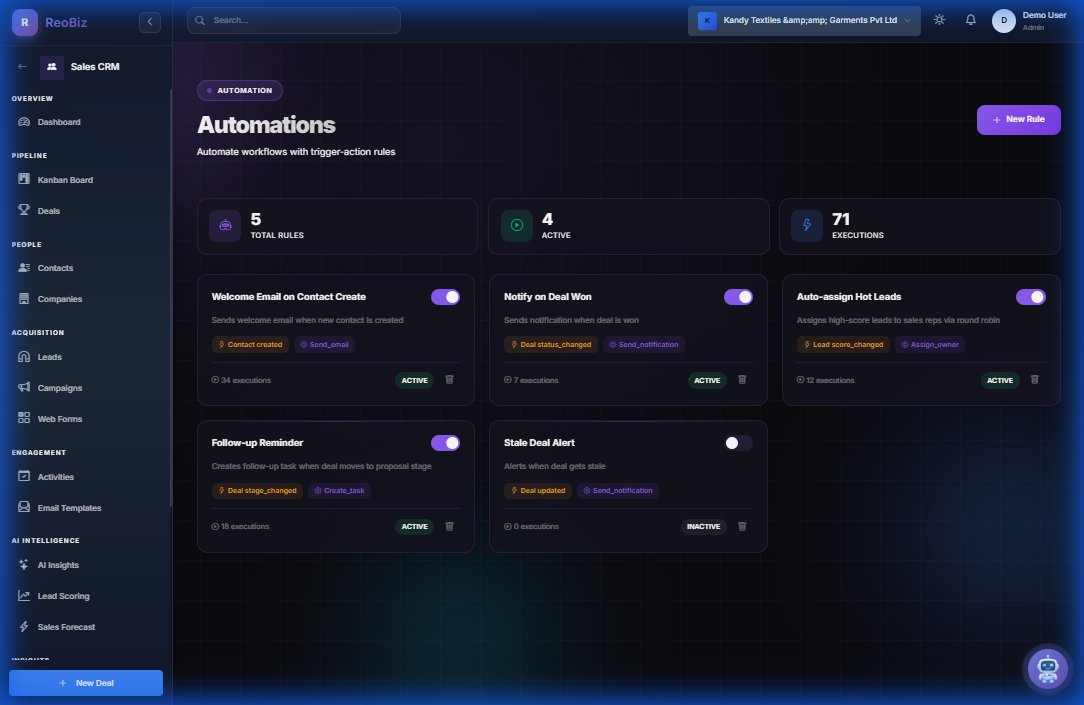Disable the Welcome Email on Contact Create rule
Image resolution: width=1084 pixels, height=705 pixels.
click(445, 296)
